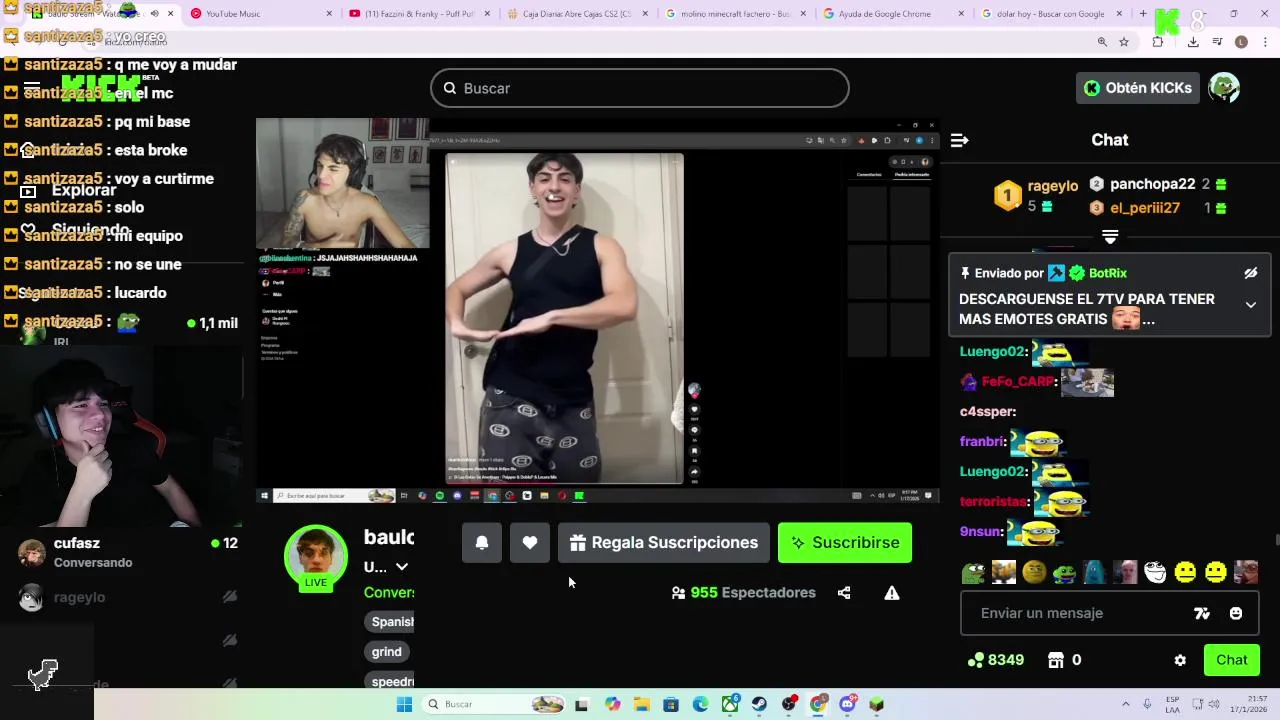Expand the pinned message chevron
The height and width of the screenshot is (720, 1280).
1250,305
